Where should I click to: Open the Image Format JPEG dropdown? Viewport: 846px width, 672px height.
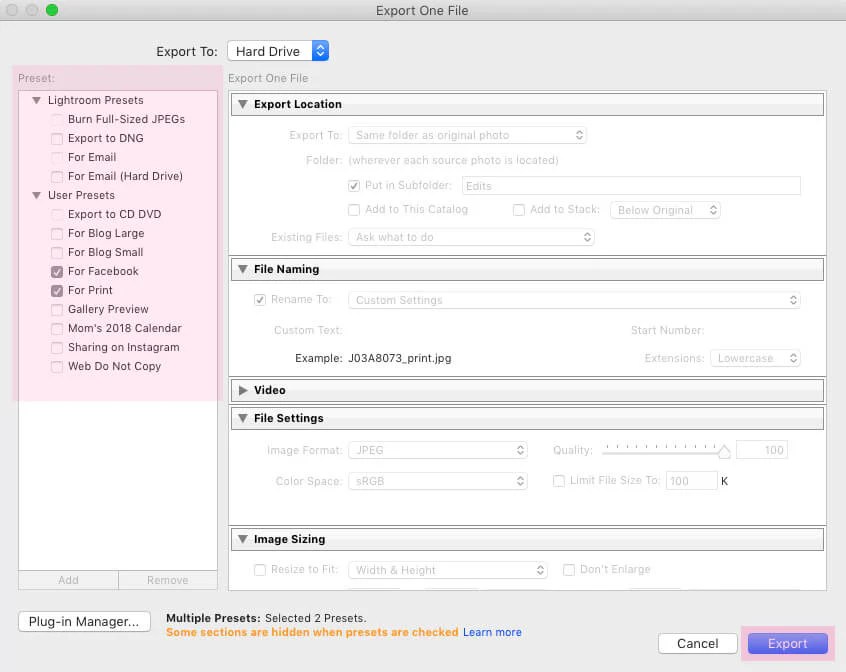tap(438, 450)
